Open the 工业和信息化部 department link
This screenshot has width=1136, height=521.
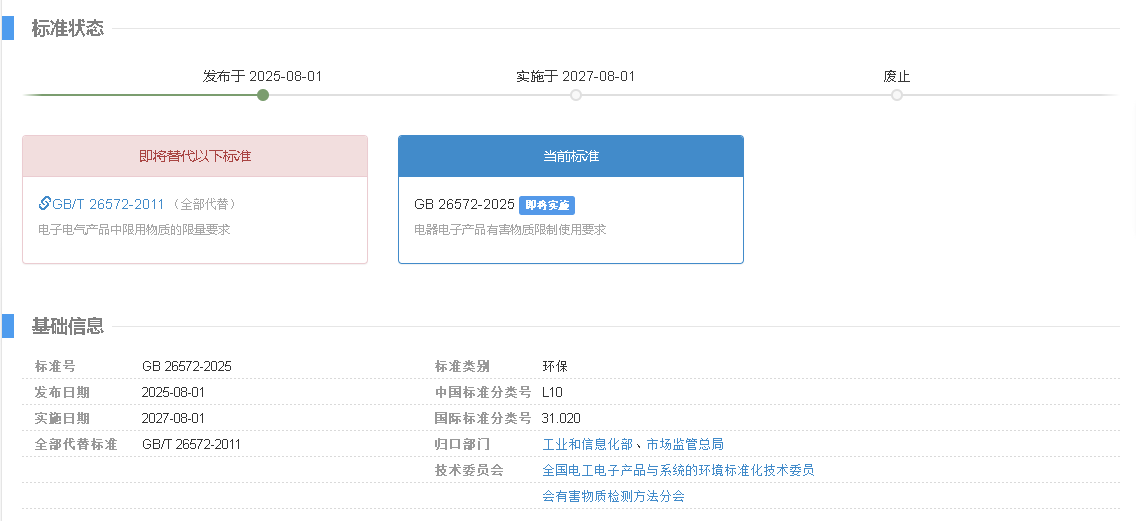[587, 444]
